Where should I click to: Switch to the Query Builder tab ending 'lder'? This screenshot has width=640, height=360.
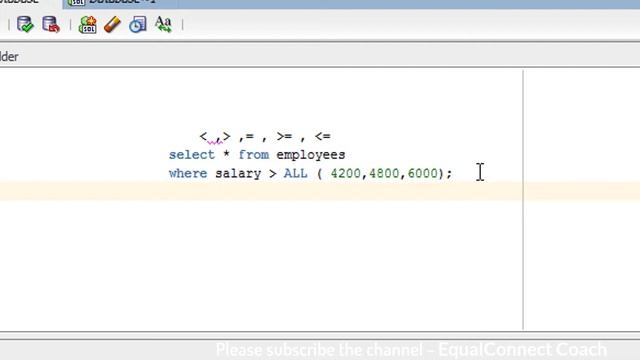click(9, 57)
